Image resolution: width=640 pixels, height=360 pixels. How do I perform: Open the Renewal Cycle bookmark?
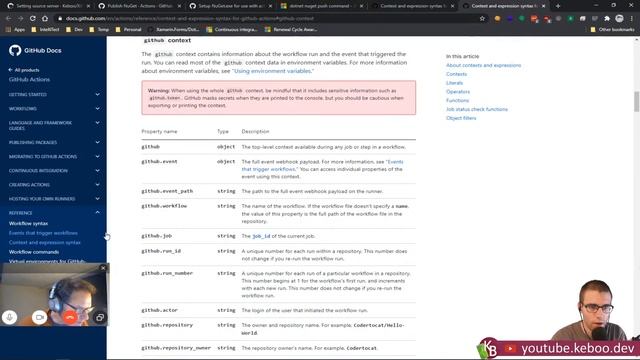coord(291,30)
